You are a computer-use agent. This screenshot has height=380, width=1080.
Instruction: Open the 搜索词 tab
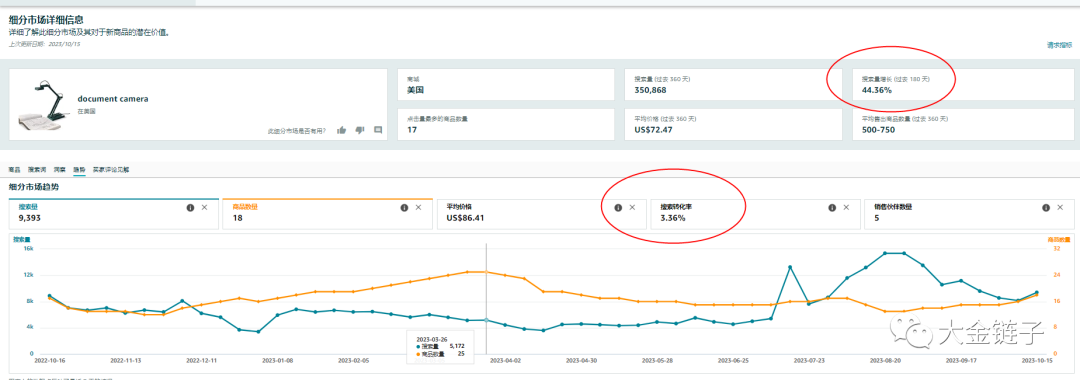pos(37,169)
